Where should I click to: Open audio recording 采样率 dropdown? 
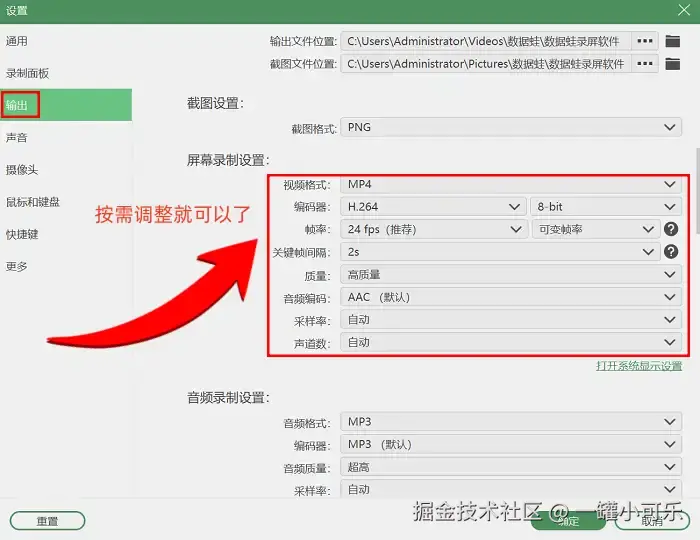pyautogui.click(x=511, y=489)
